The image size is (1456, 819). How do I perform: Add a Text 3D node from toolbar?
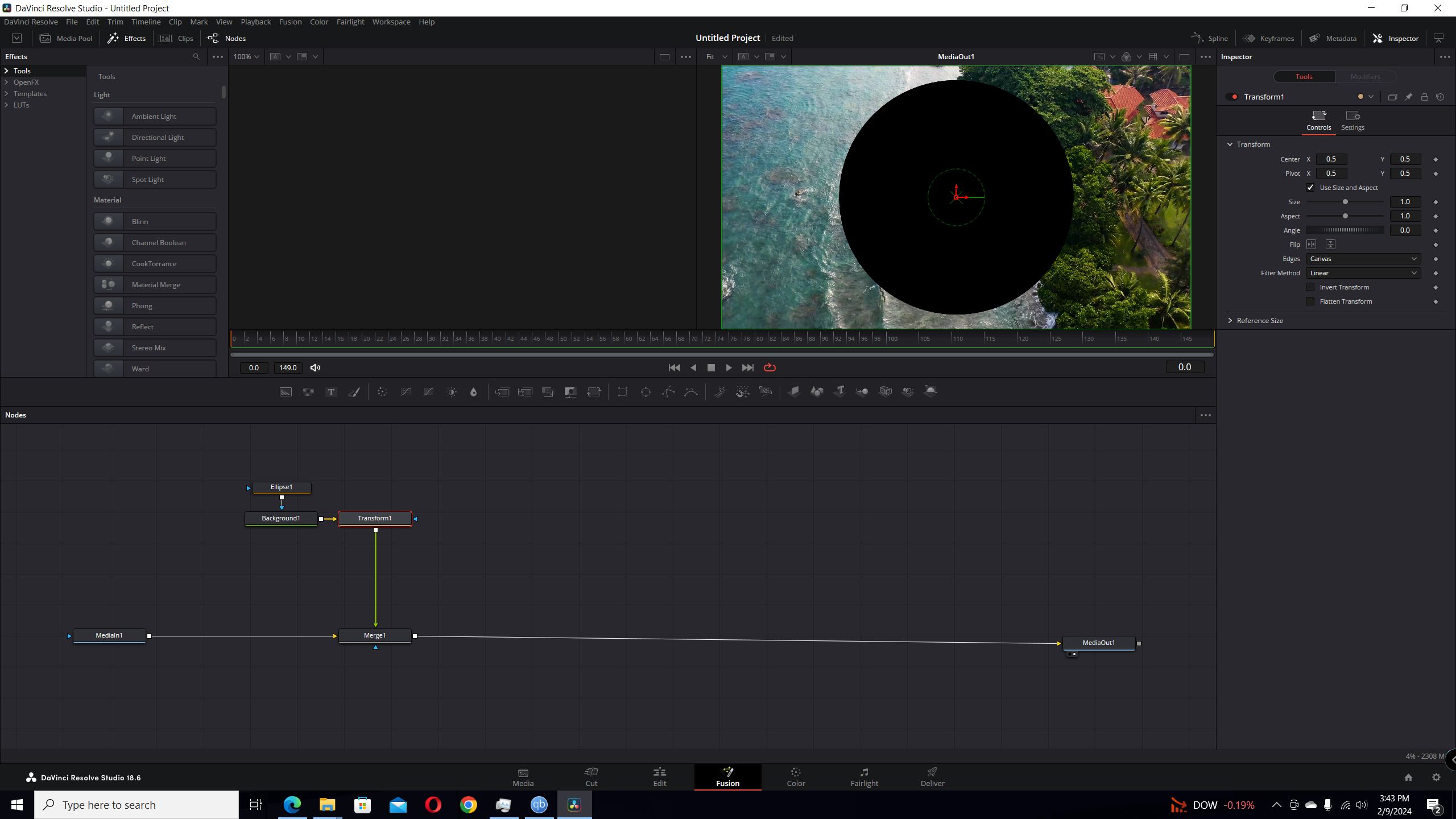[839, 391]
